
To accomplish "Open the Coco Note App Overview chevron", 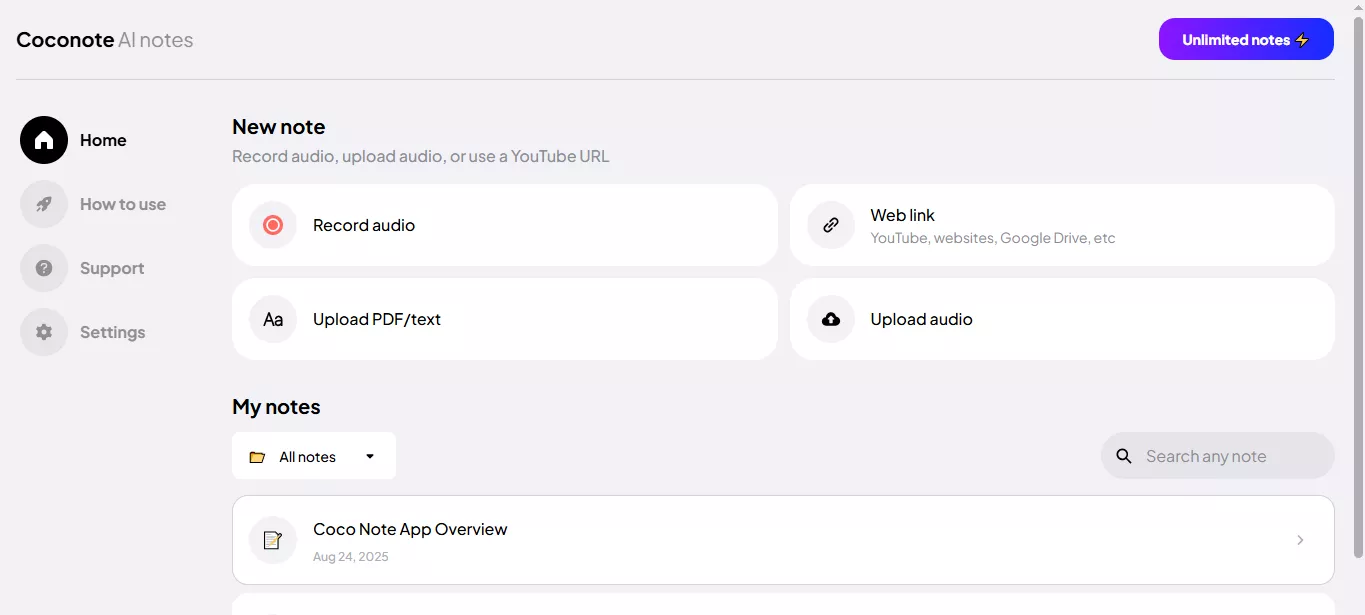I will pos(1300,540).
